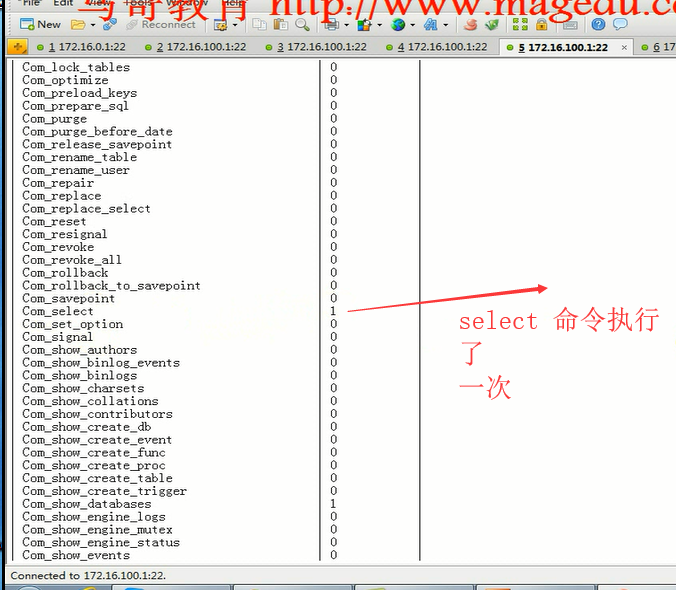Screen dimensions: 676x590
Task: Click the Reconnect button
Action: click(161, 25)
